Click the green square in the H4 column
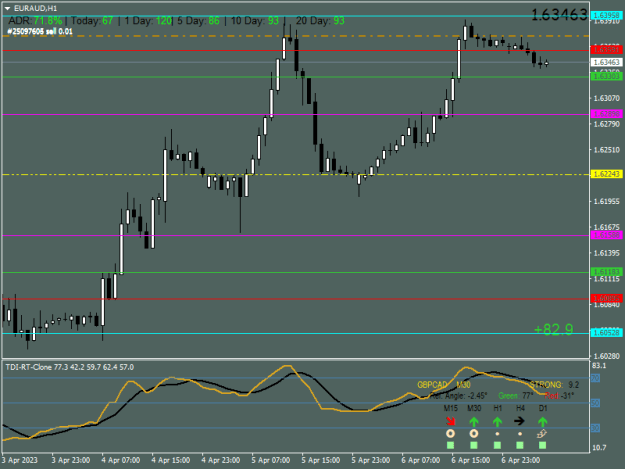This screenshot has height=469, width=625. point(520,445)
